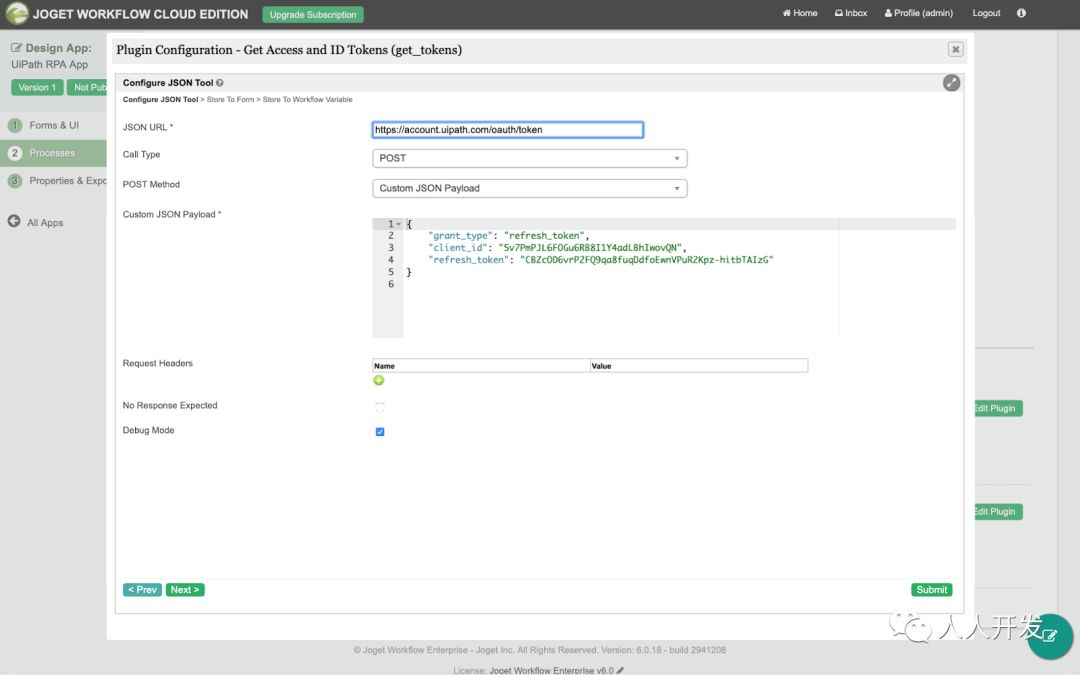
Task: Click the Request Headers Value column header
Action: pyautogui.click(x=698, y=366)
